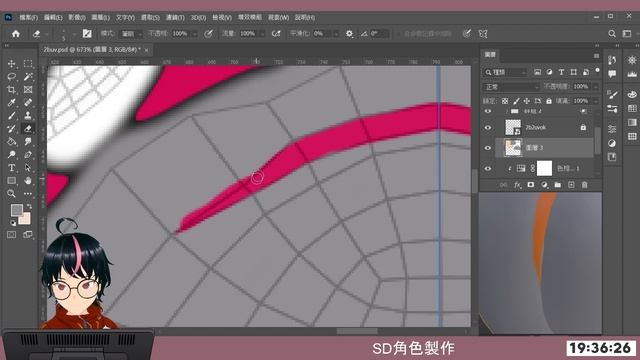Select the Eyedropper tool
Image resolution: width=640 pixels, height=360 pixels.
[11, 102]
